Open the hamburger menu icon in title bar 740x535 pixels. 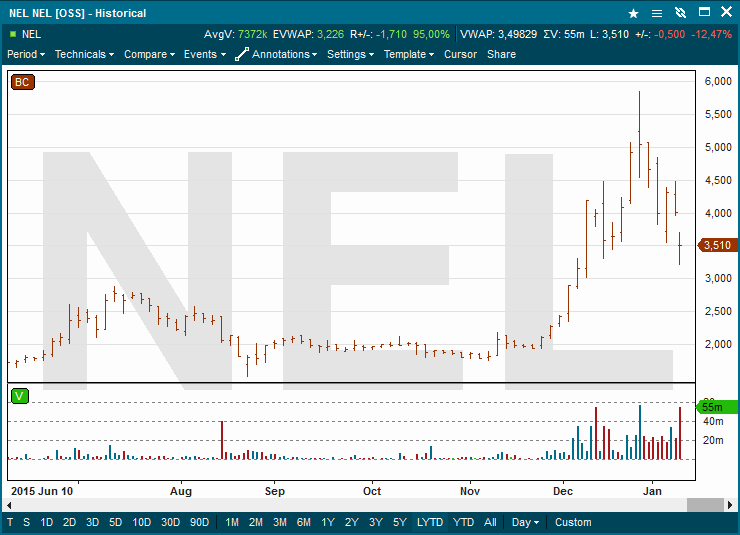656,13
